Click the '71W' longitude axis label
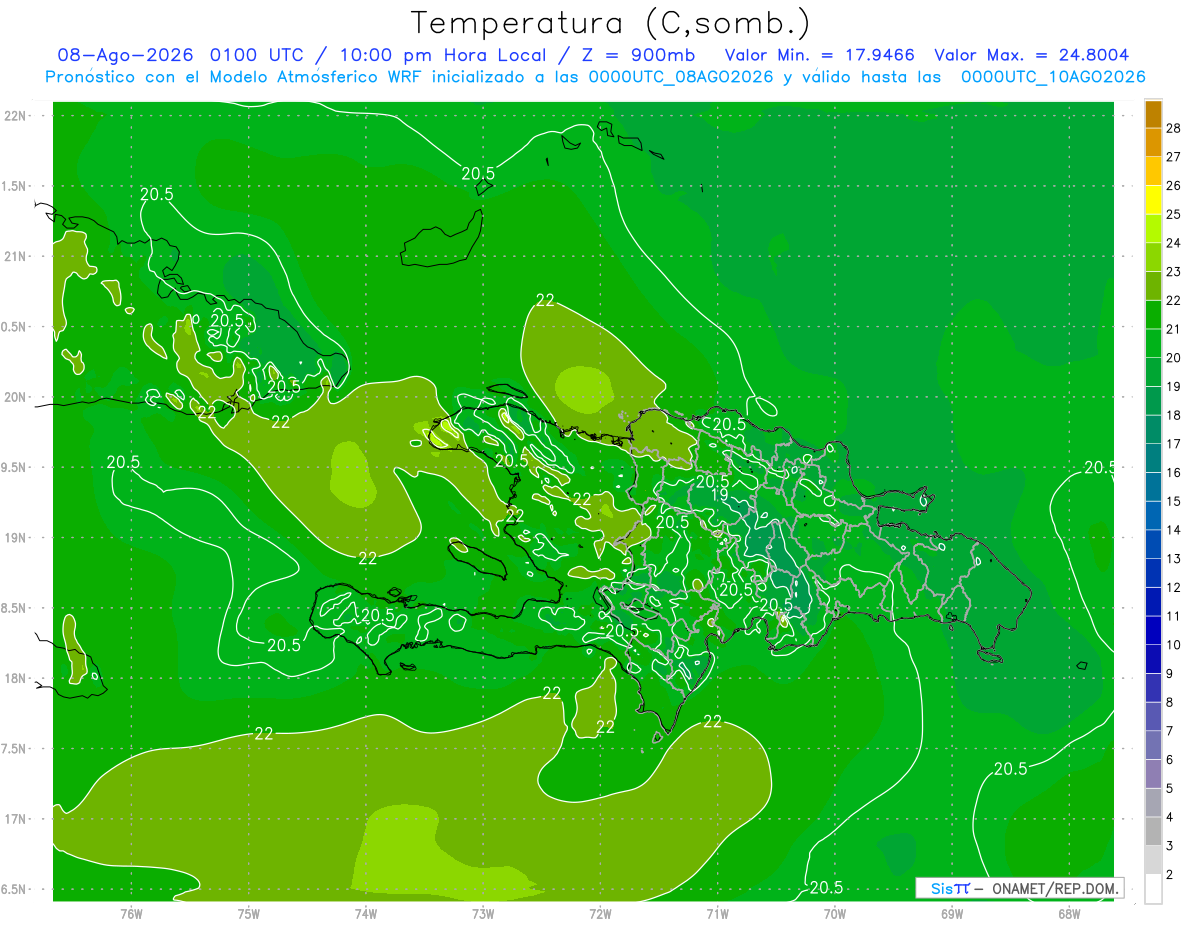This screenshot has height=927, width=1200. click(717, 914)
